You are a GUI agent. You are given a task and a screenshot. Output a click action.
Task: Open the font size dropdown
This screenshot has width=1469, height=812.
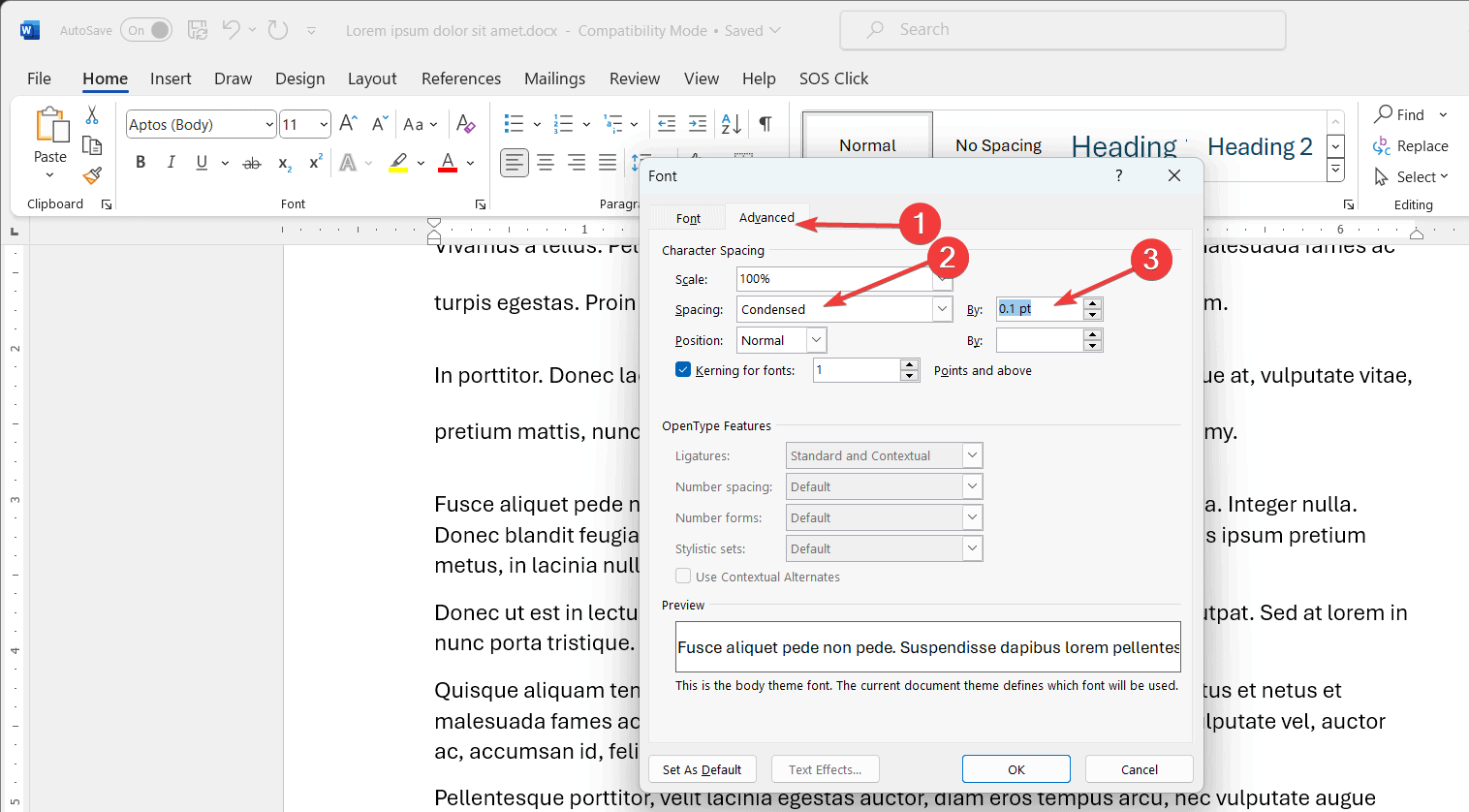click(x=324, y=124)
